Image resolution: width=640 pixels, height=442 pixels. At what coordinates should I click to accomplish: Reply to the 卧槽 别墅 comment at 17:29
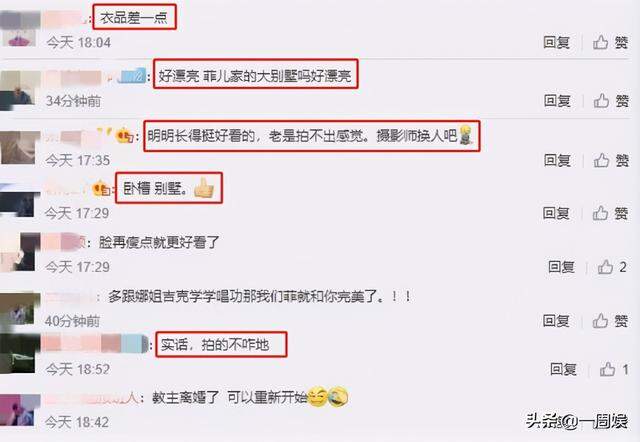pyautogui.click(x=556, y=213)
